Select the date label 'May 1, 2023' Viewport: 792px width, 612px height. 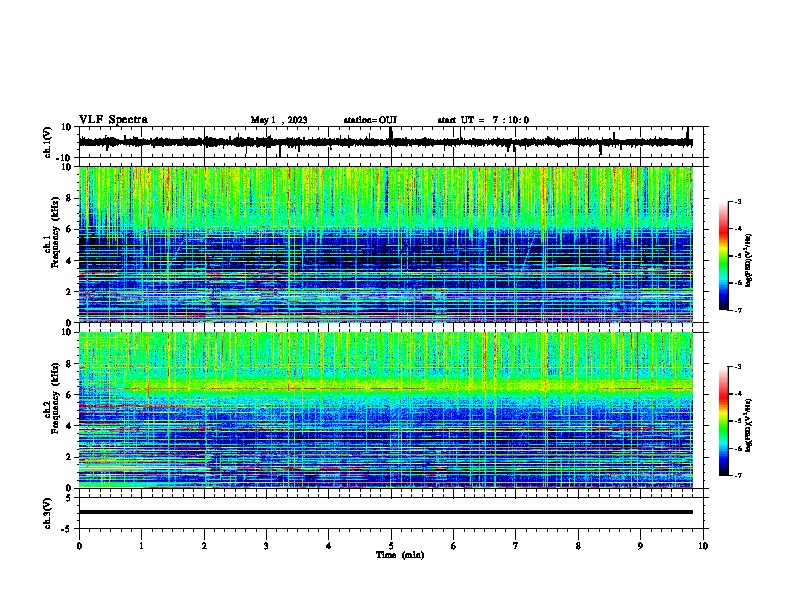point(279,120)
